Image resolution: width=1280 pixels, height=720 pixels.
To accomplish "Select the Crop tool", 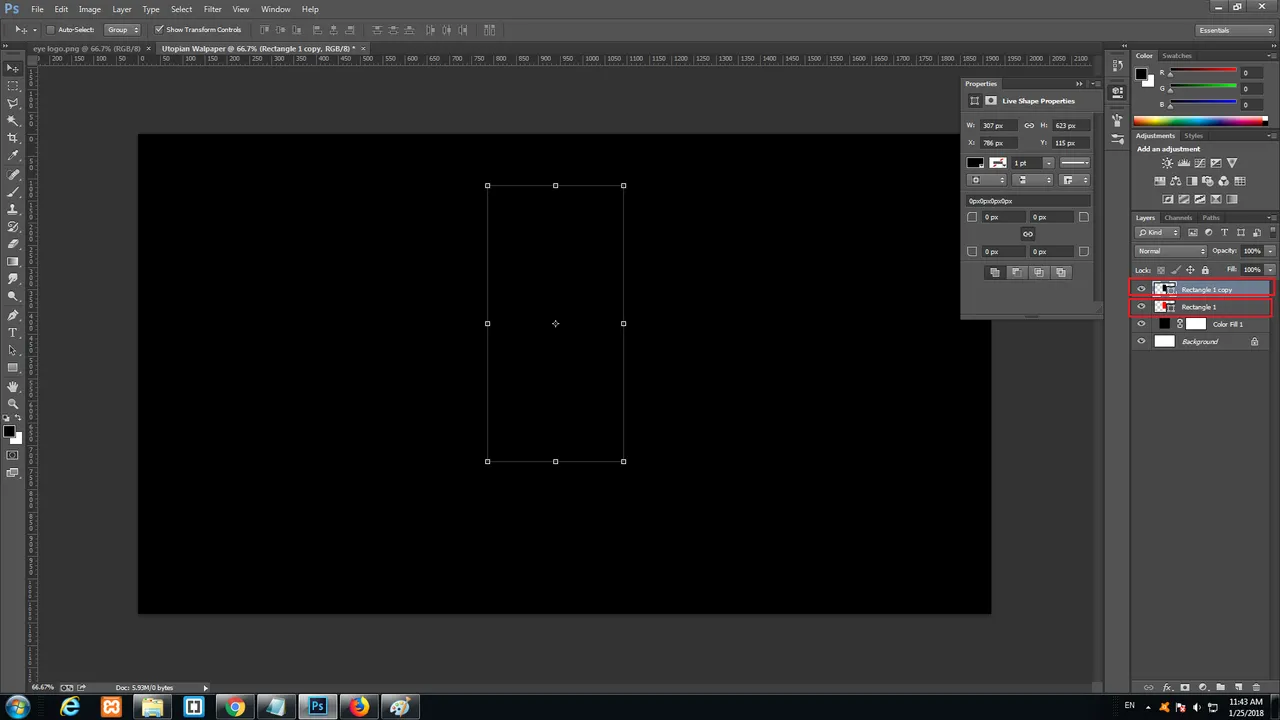I will [13, 138].
